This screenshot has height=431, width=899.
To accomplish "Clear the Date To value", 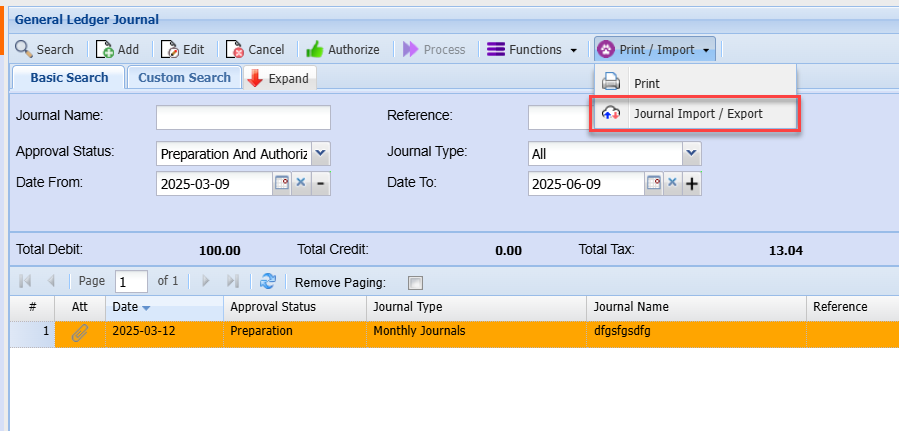I will (x=673, y=183).
